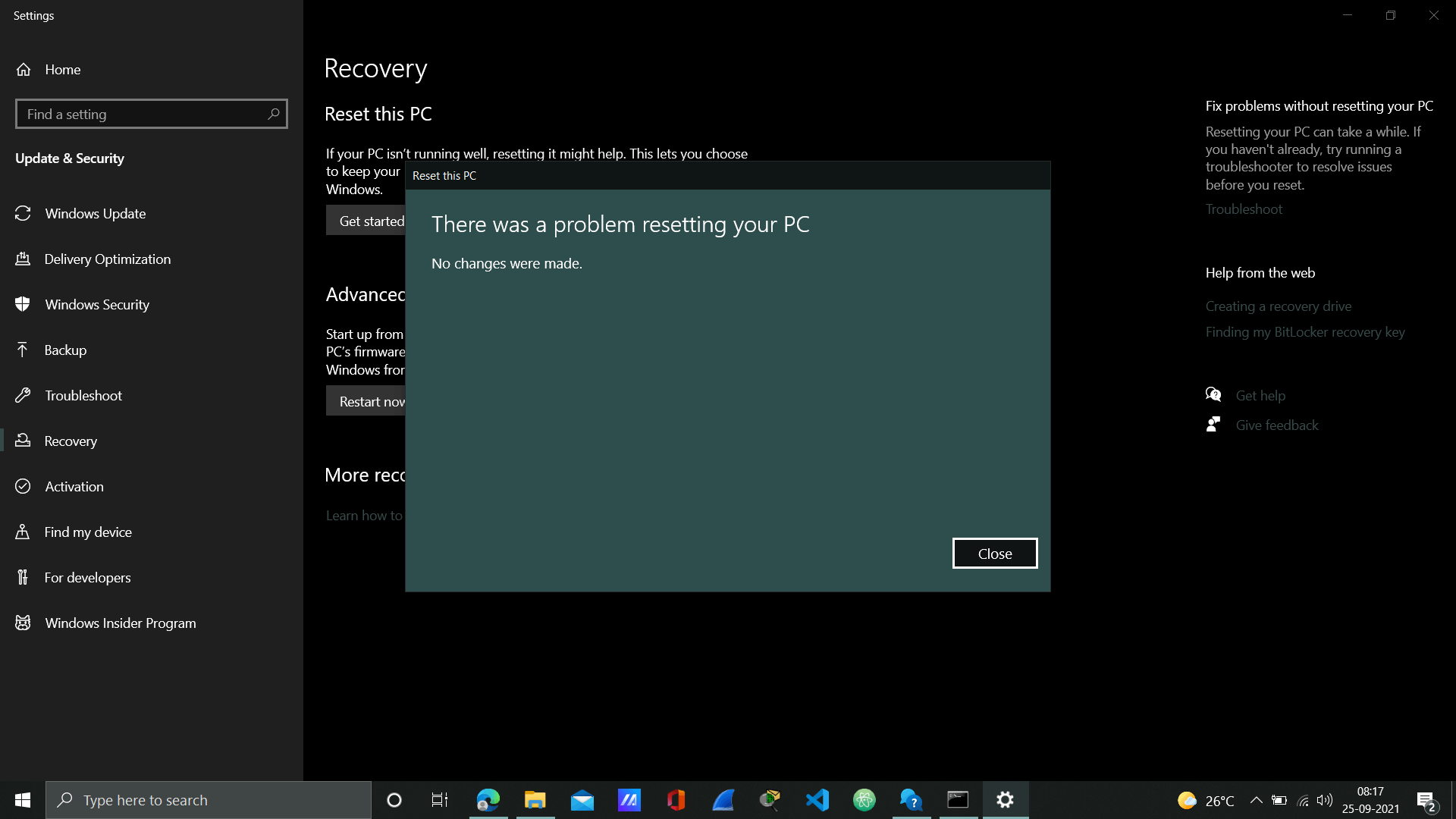The image size is (1456, 819).
Task: Click the Home icon in sidebar
Action: [x=24, y=70]
